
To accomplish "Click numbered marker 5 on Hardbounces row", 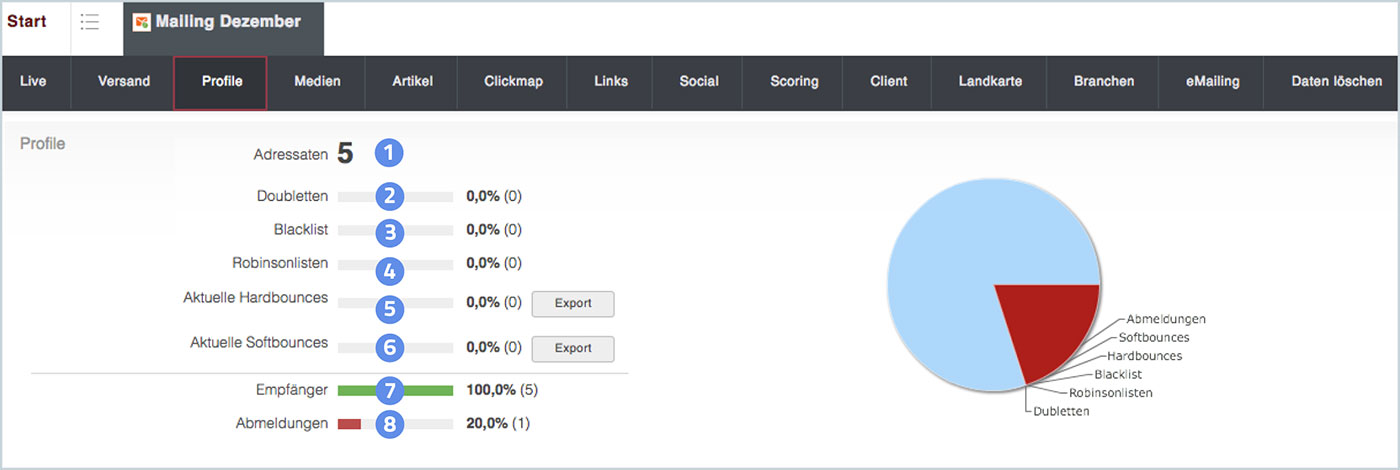I will 389,308.
